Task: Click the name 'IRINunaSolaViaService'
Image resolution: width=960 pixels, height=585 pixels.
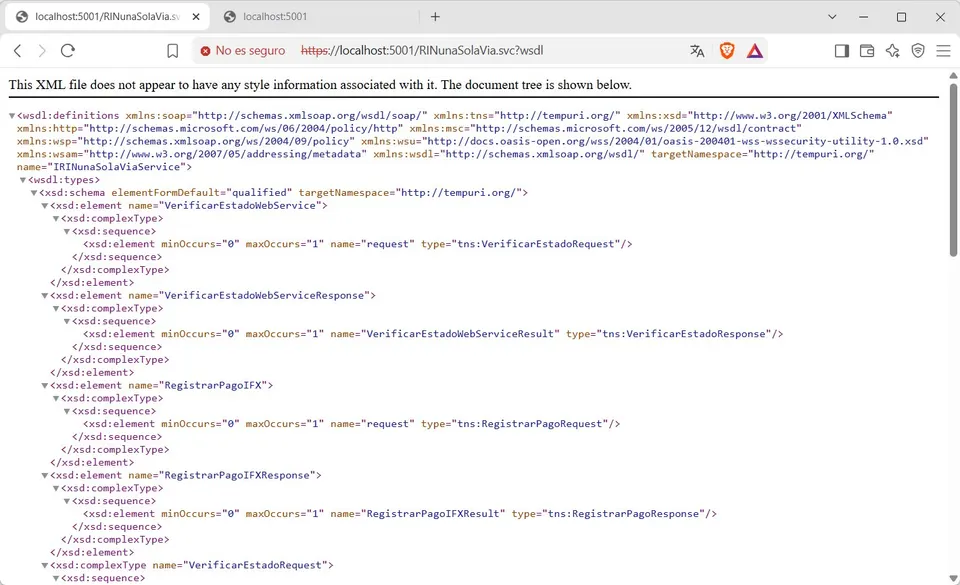Action: pyautogui.click(x=117, y=167)
